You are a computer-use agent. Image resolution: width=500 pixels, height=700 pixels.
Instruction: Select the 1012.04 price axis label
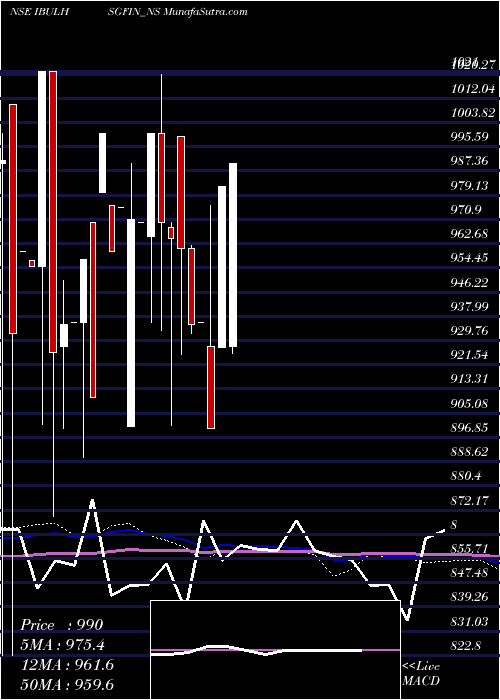coord(473,89)
